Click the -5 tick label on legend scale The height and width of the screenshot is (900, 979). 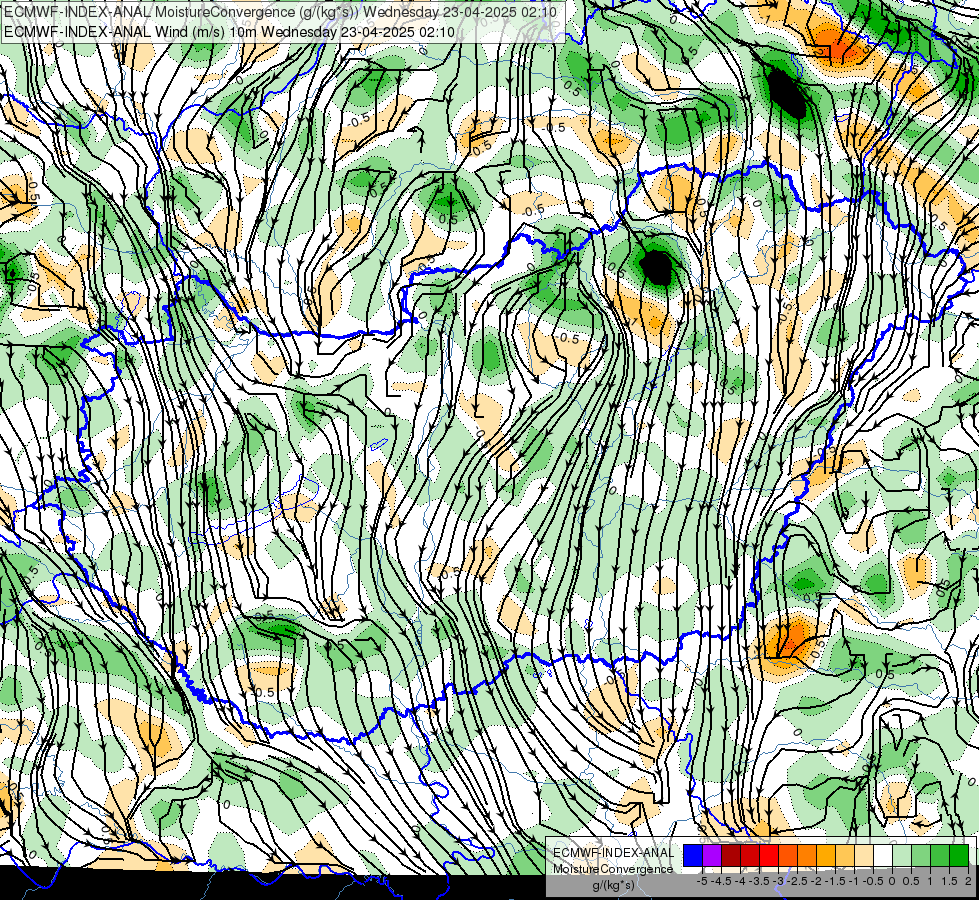tap(702, 881)
